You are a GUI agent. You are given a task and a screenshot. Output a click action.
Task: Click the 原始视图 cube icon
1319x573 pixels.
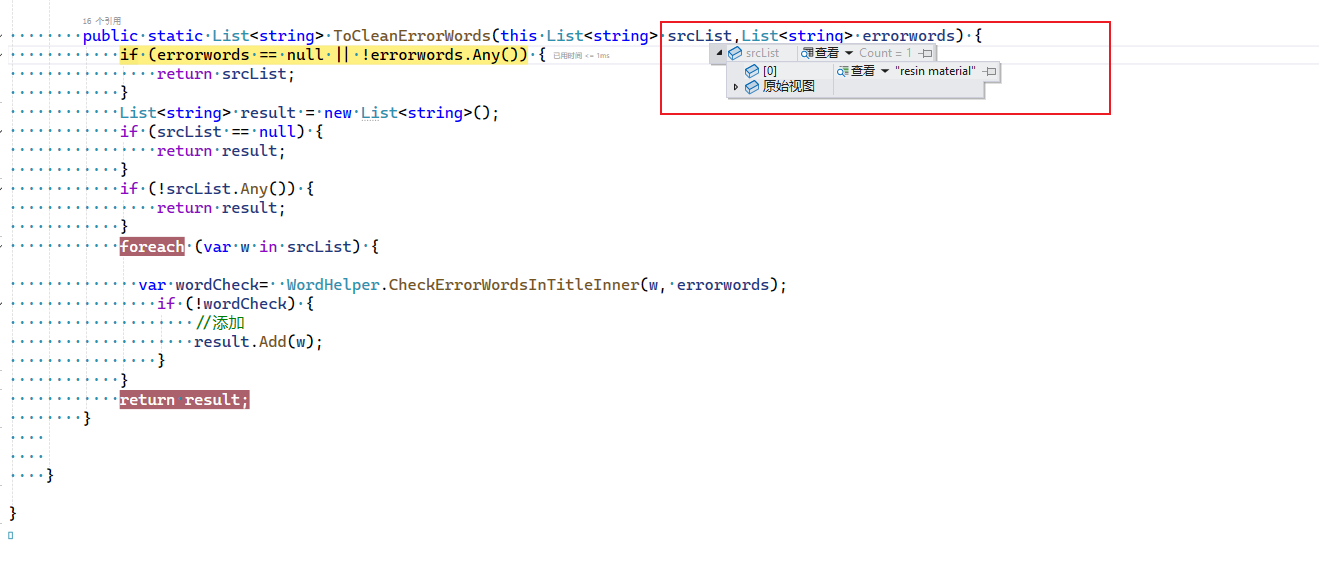coord(752,87)
